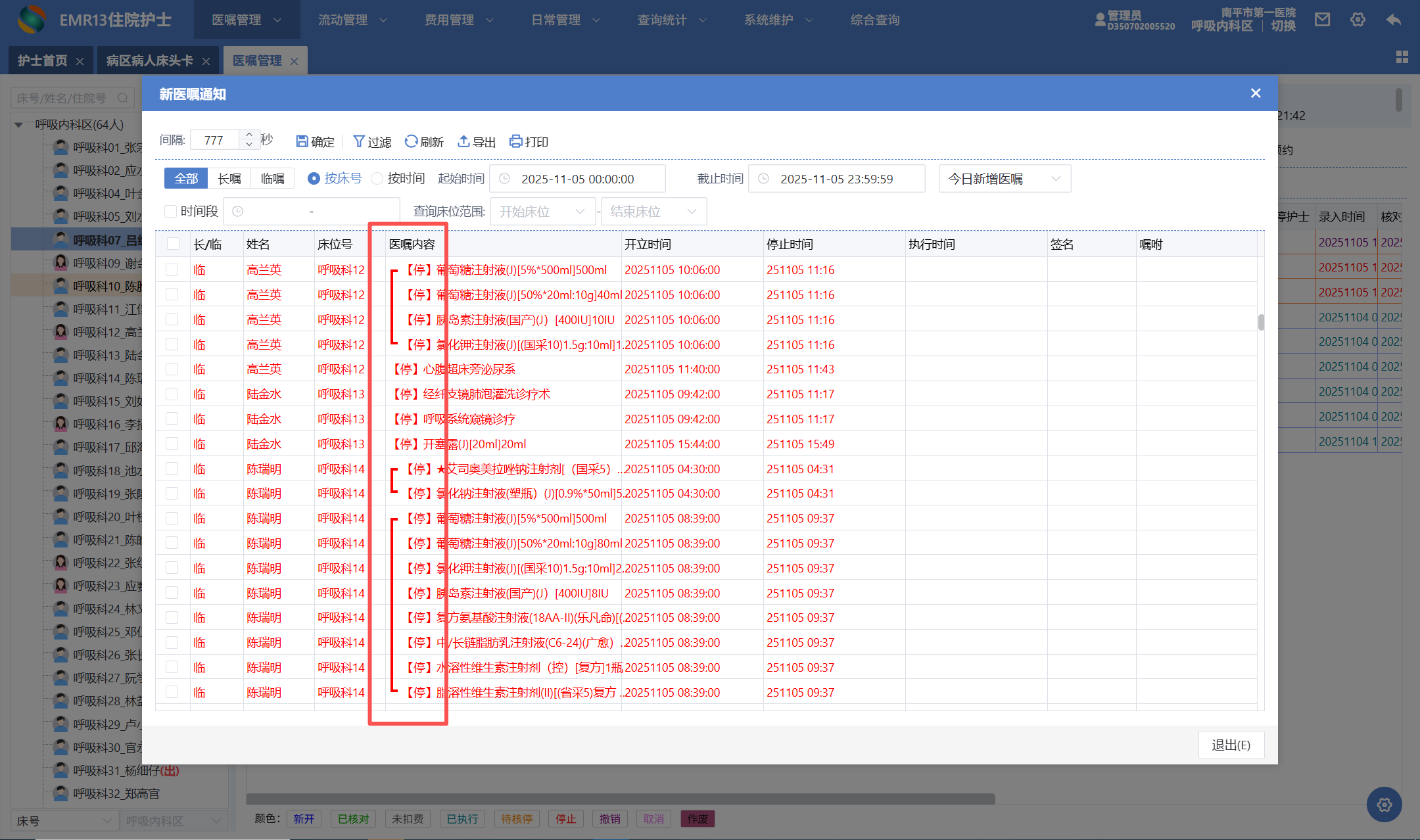
Task: Check the select-all checkbox in table header
Action: tap(173, 244)
